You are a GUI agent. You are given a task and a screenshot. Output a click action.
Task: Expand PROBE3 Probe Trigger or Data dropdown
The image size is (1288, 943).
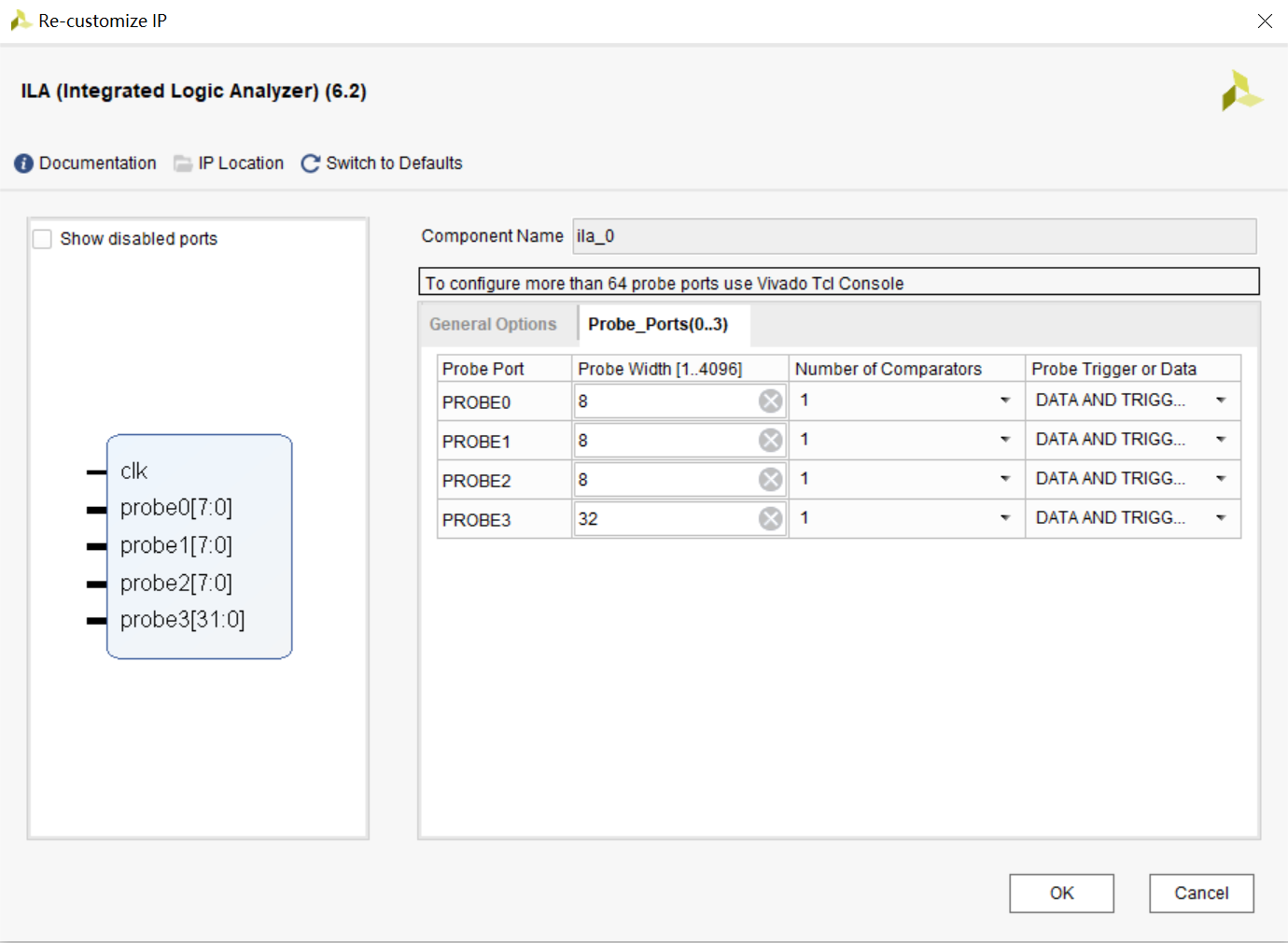(x=1221, y=518)
